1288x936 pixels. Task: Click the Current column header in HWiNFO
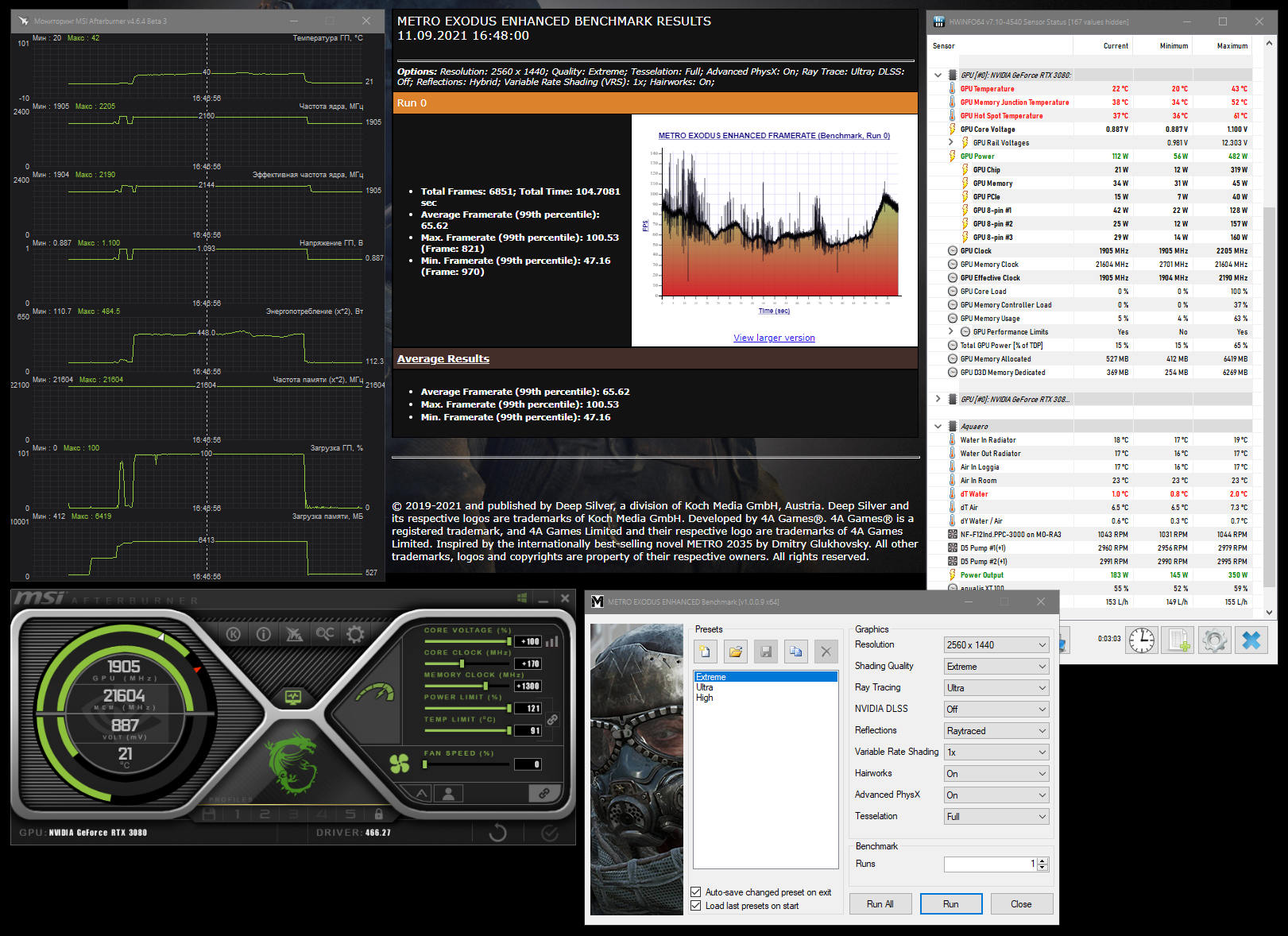click(1116, 46)
